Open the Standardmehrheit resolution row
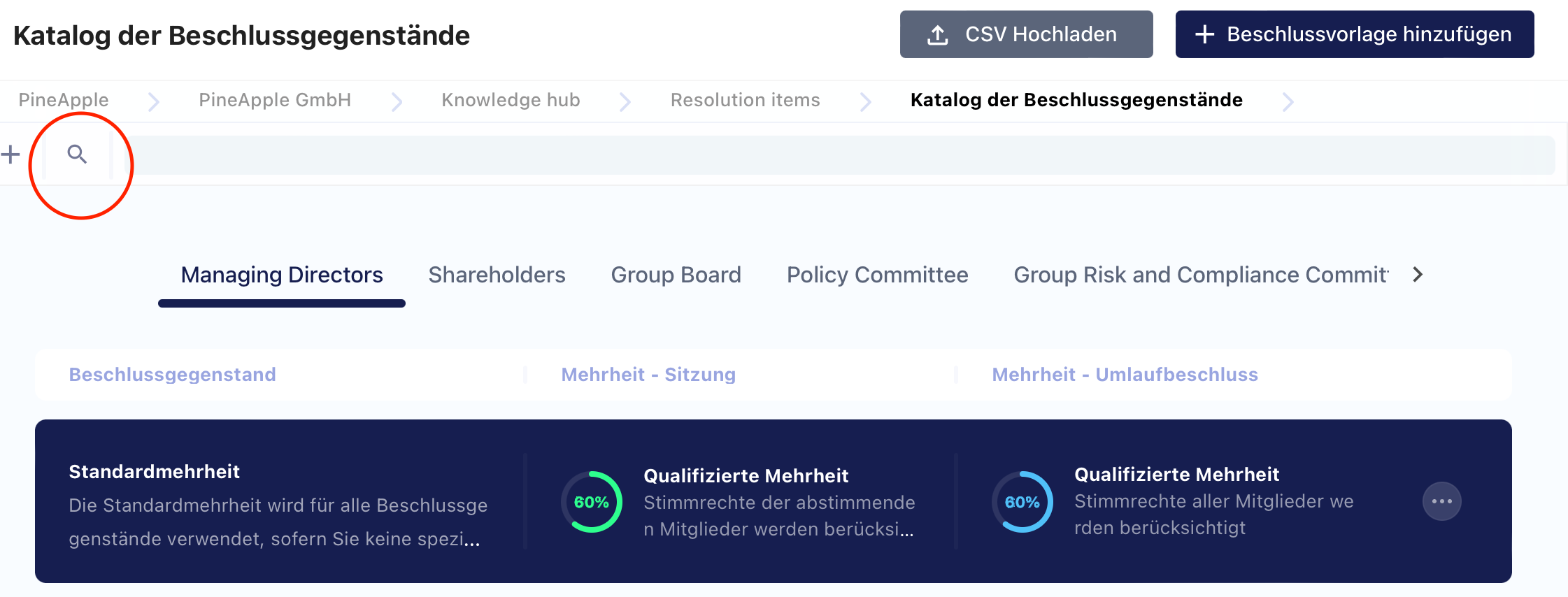 tap(773, 501)
